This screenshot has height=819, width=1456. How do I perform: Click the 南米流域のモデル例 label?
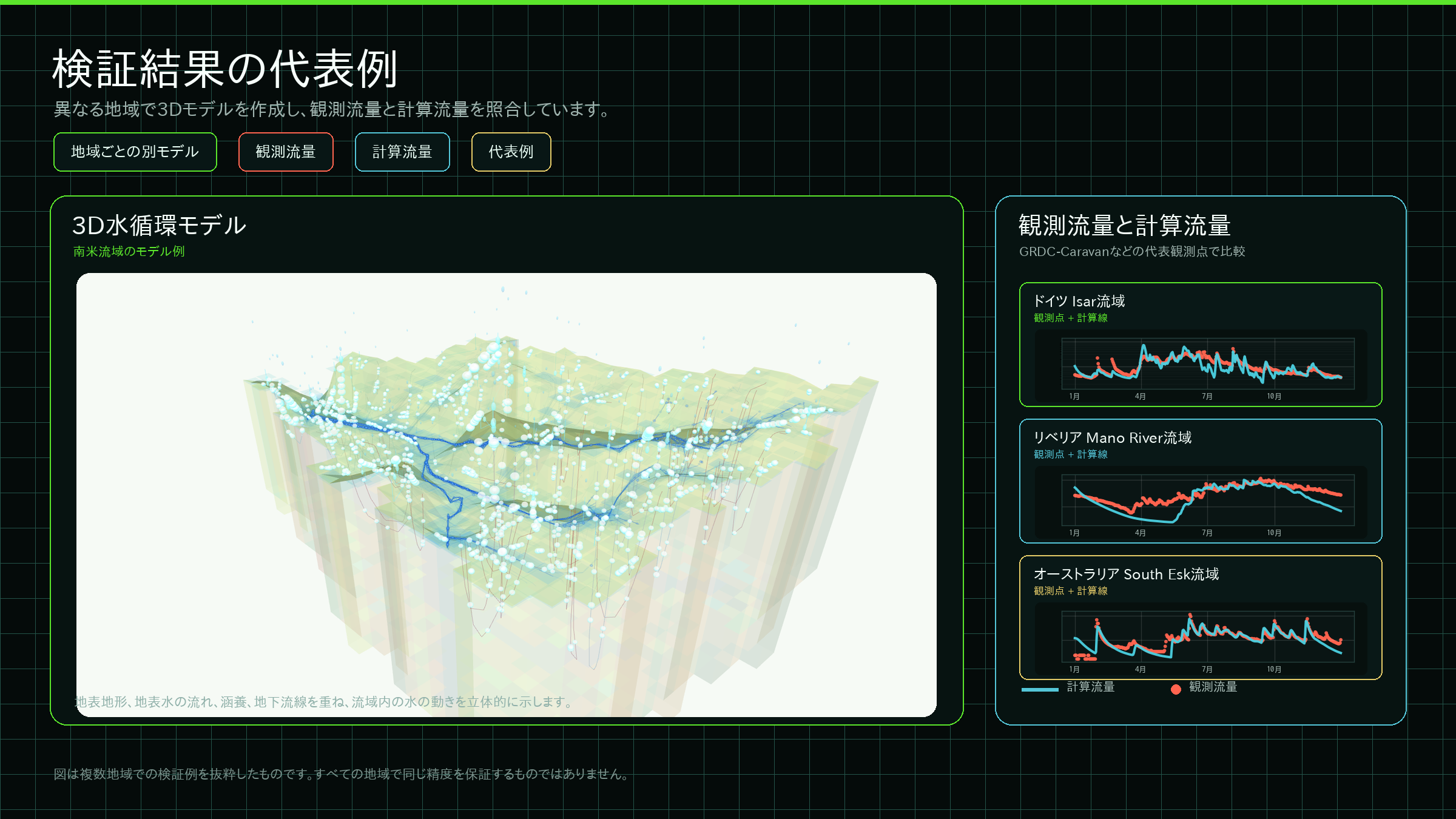(129, 251)
